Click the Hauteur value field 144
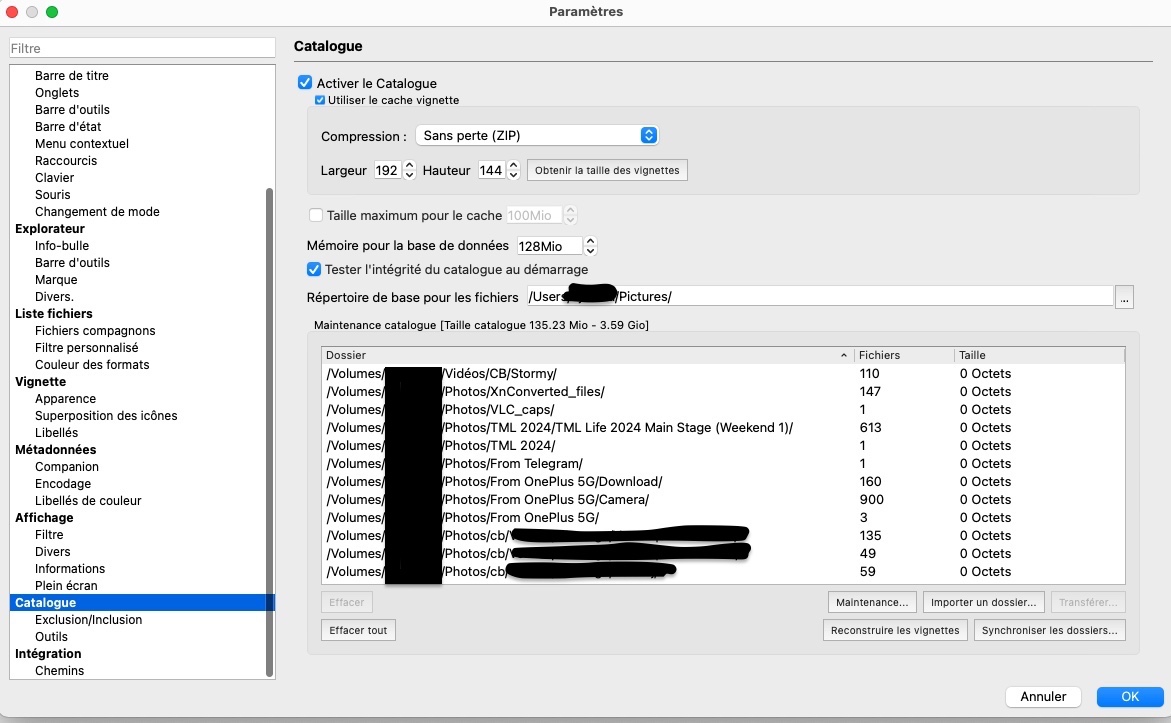This screenshot has height=723, width=1171. (x=491, y=170)
